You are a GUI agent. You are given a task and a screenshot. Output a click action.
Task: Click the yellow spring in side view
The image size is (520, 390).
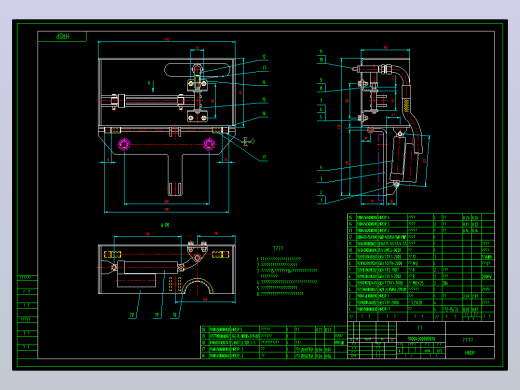point(406,106)
